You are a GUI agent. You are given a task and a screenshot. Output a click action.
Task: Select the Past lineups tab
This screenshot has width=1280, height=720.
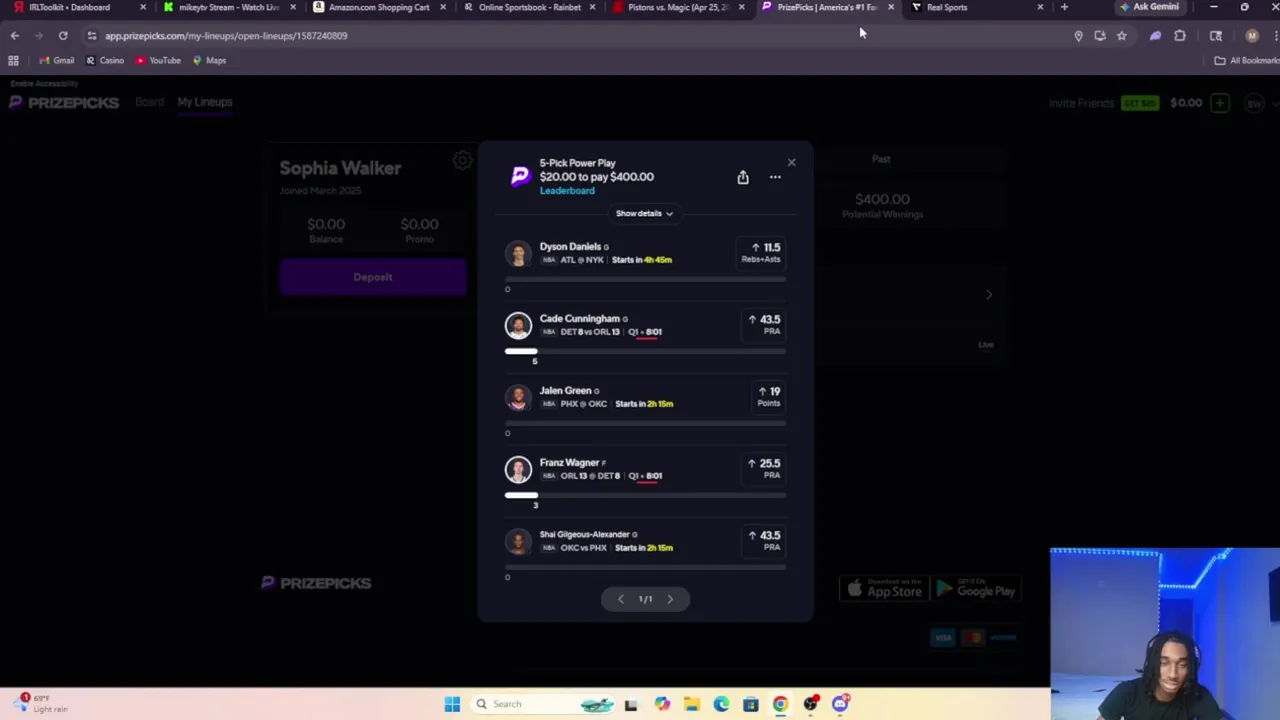pos(881,159)
